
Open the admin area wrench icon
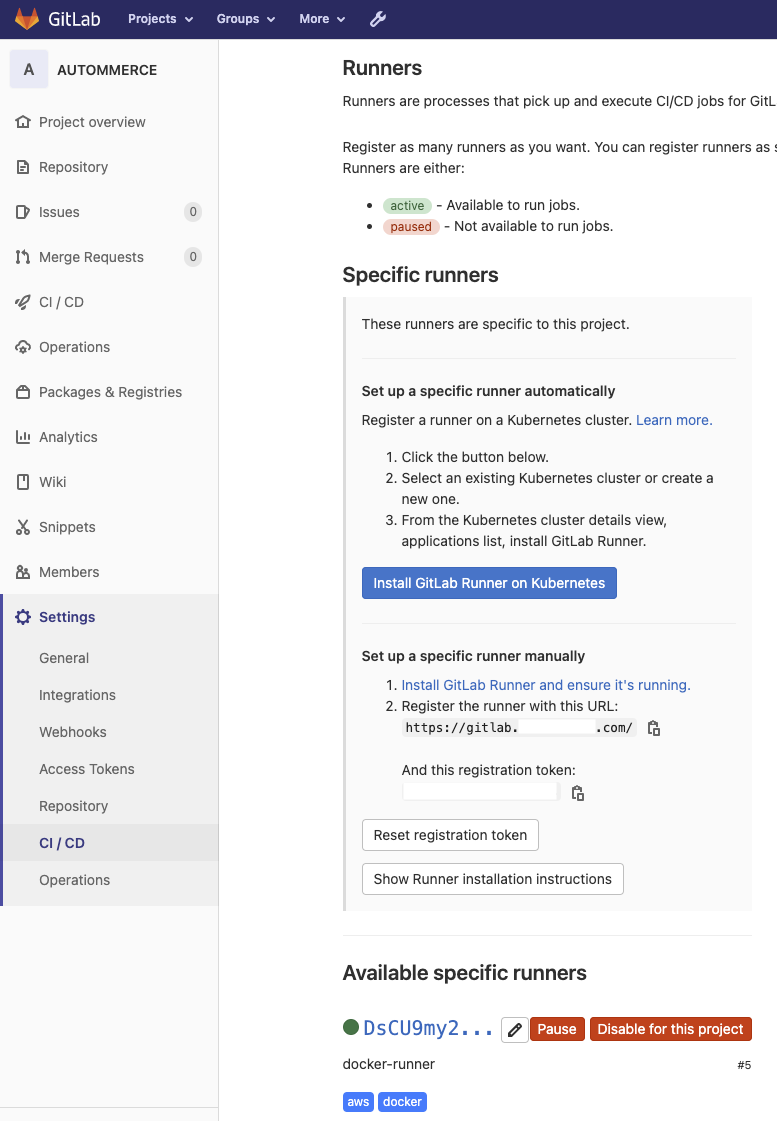click(x=377, y=19)
